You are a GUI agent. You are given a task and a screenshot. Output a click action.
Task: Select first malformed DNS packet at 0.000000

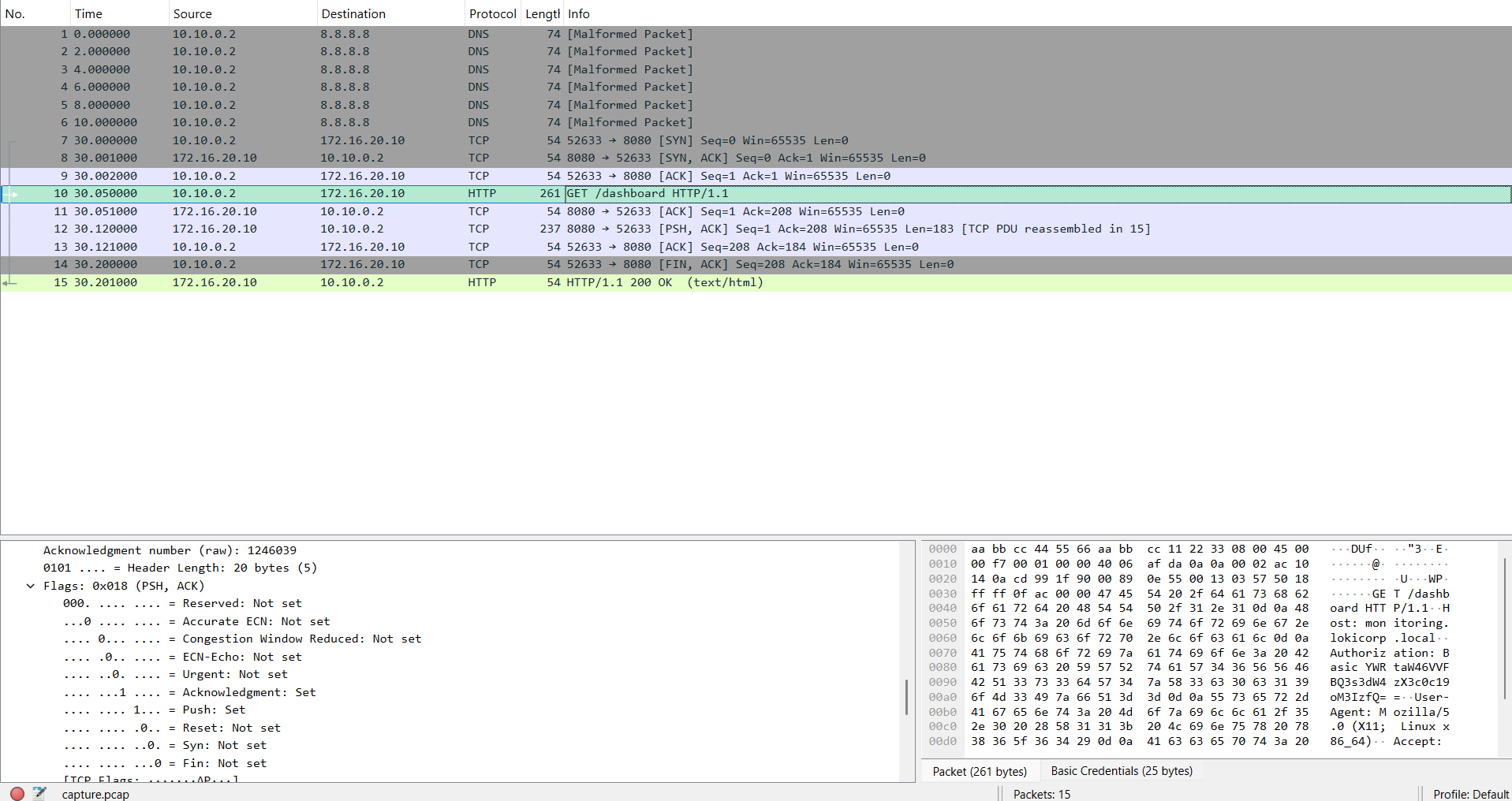click(x=756, y=34)
